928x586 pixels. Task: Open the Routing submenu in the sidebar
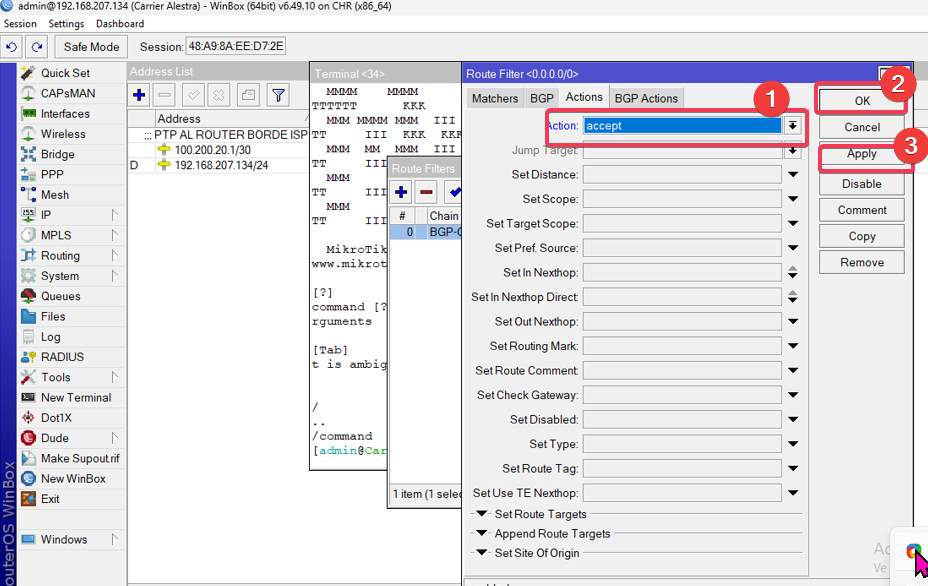tap(72, 256)
